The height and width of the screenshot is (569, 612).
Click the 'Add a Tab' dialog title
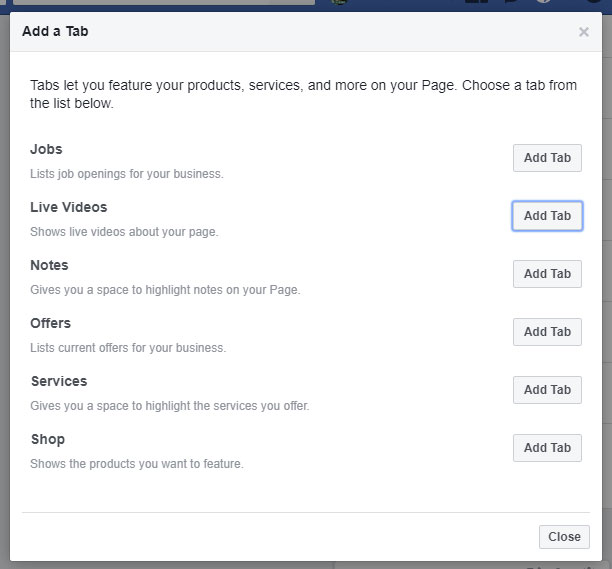coord(55,31)
